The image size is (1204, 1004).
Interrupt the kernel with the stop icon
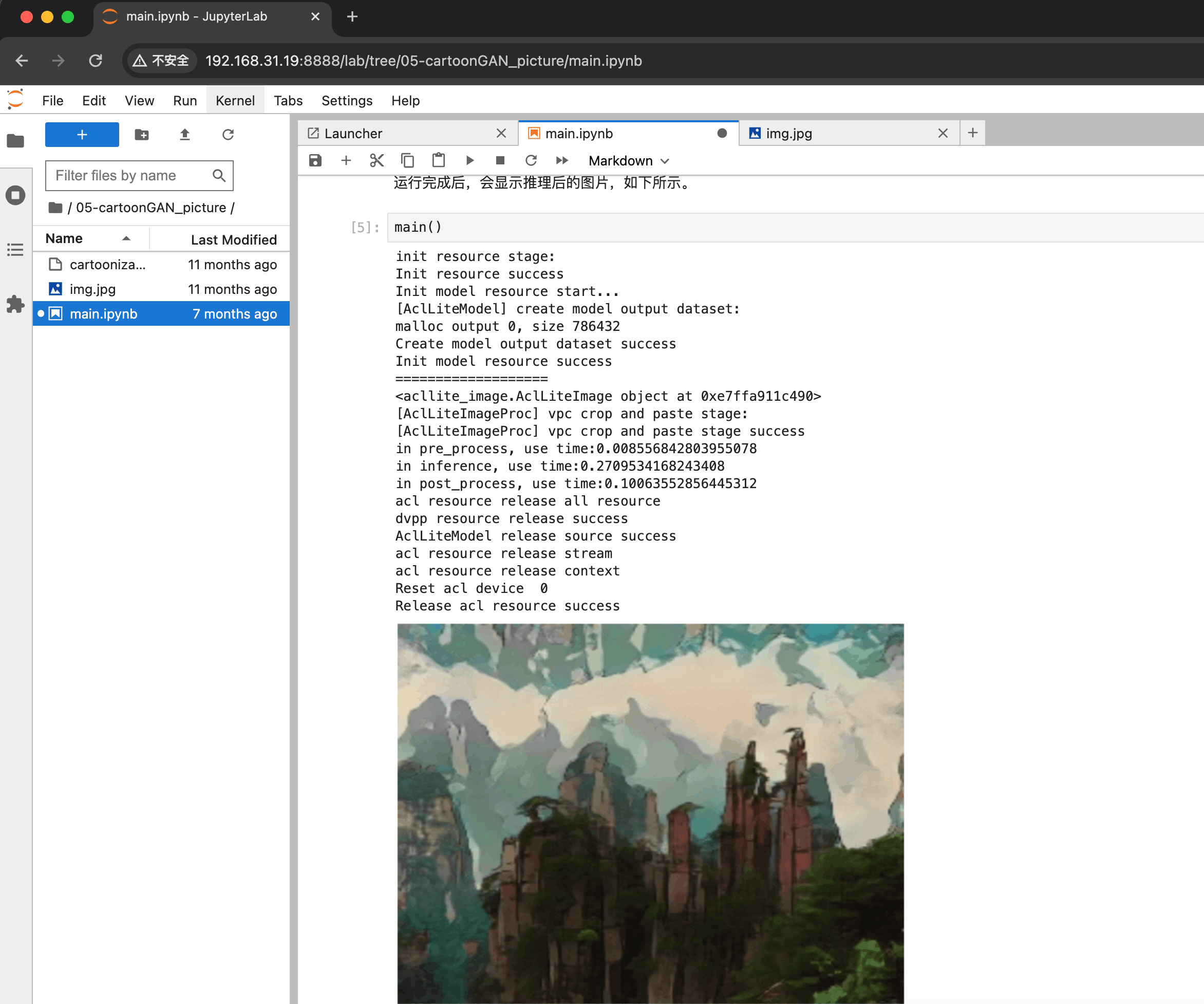(x=500, y=160)
